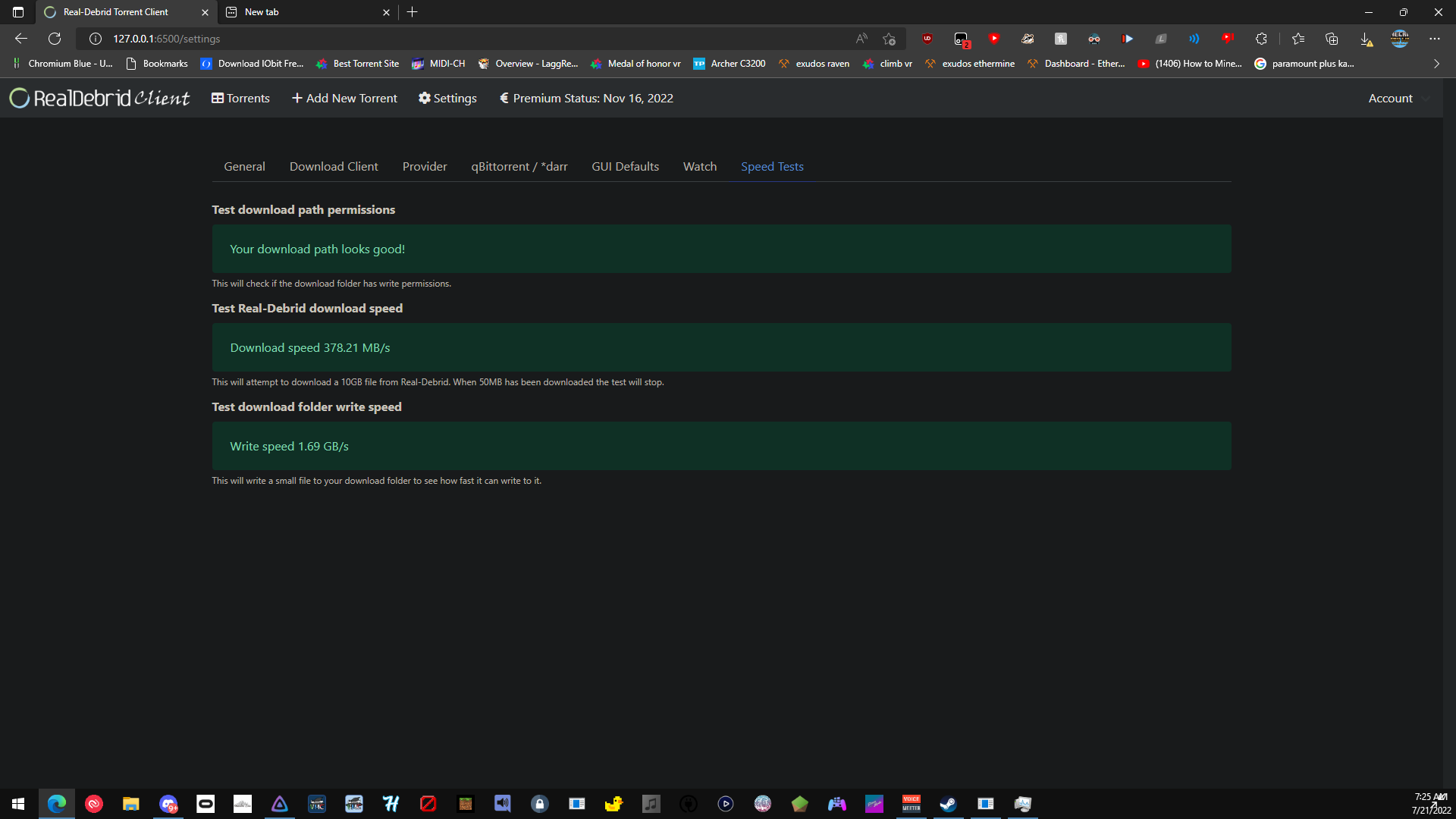Switch to the Watch settings tab
Viewport: 1456px width, 819px height.
click(700, 166)
